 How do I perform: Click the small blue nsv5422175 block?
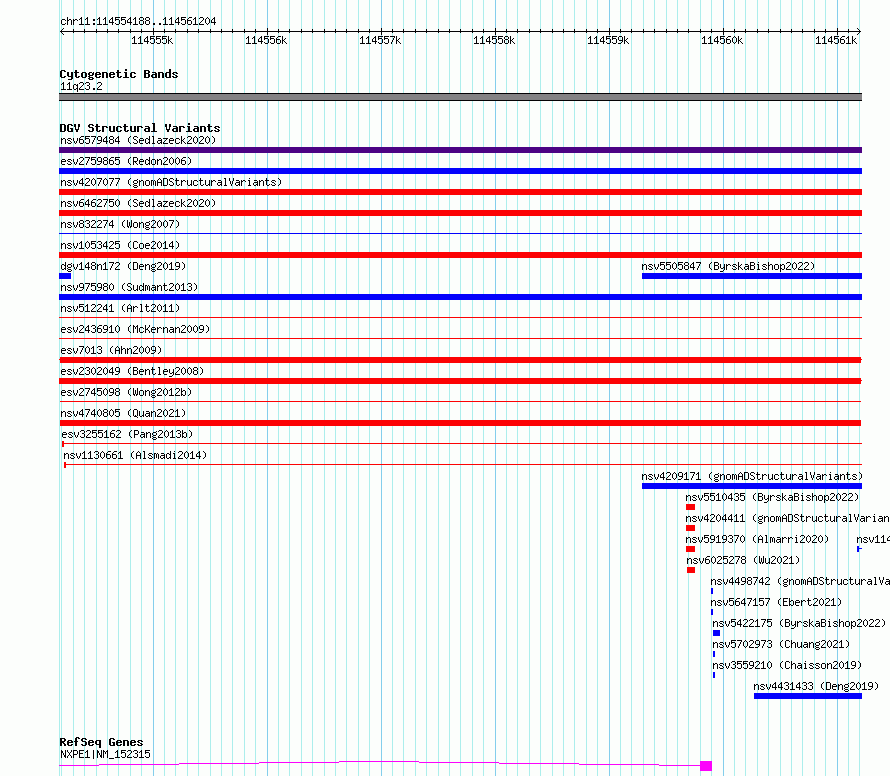pos(716,634)
